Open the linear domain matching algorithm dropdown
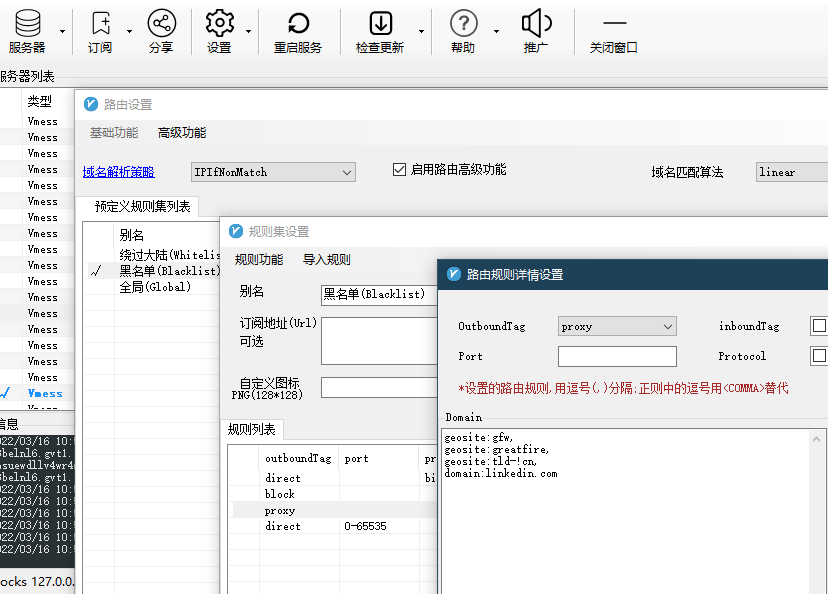 [792, 172]
